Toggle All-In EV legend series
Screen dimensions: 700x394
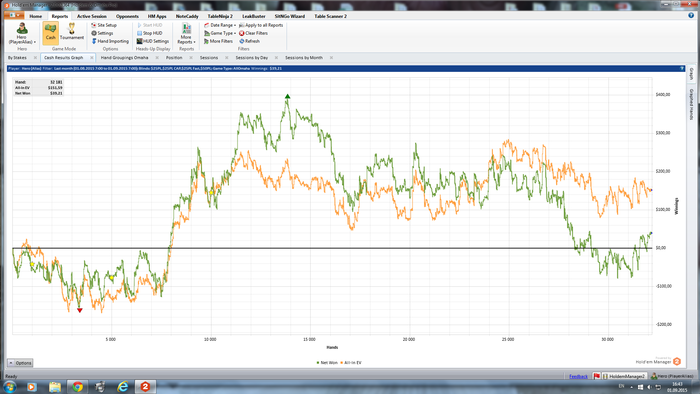351,363
